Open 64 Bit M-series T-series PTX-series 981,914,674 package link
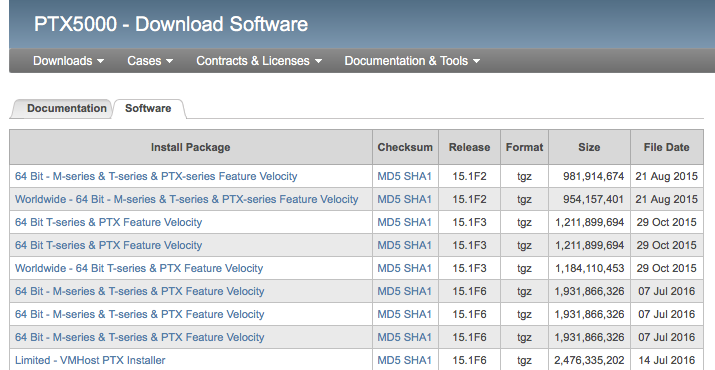Viewport: 715px width, 370px height. [x=156, y=177]
